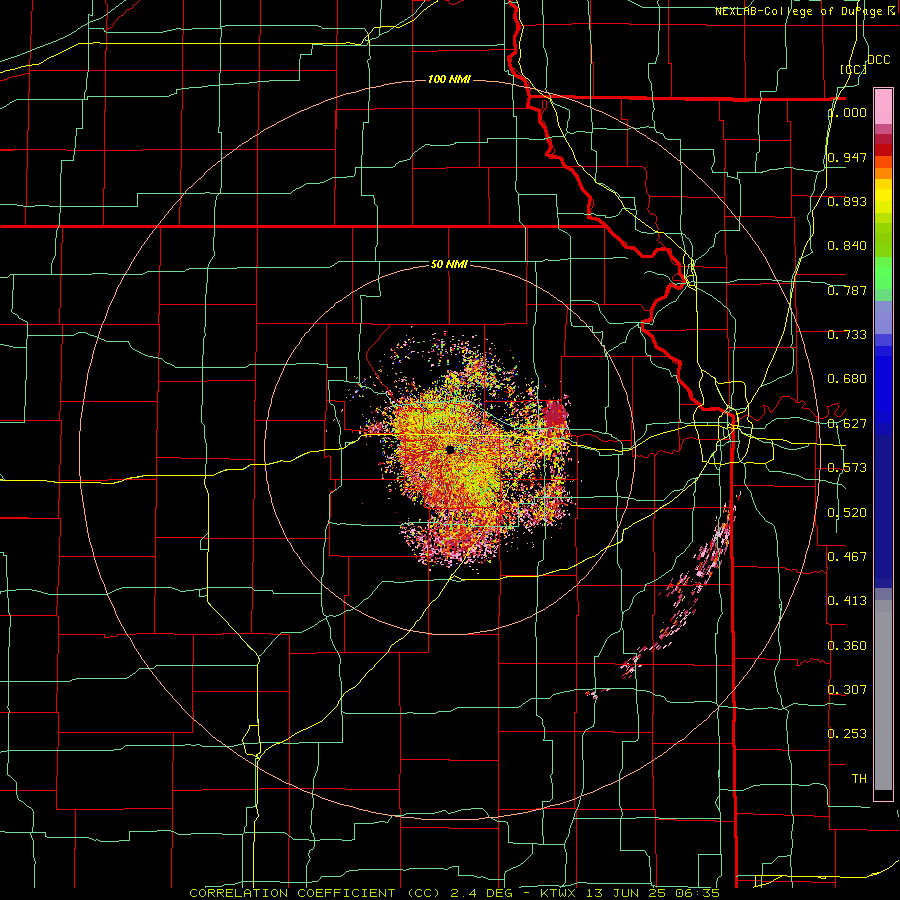This screenshot has height=900, width=900.
Task: Click the NEXLAB-College of DuPage credit text
Action: 805,11
